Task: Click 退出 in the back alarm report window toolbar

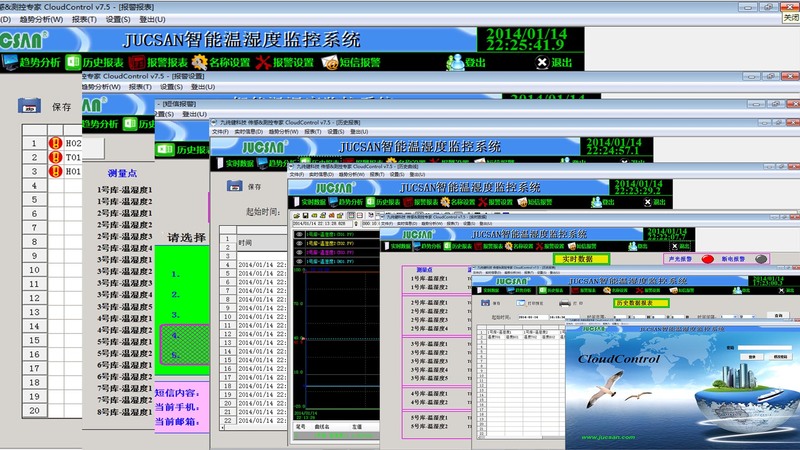Action: pyautogui.click(x=554, y=62)
